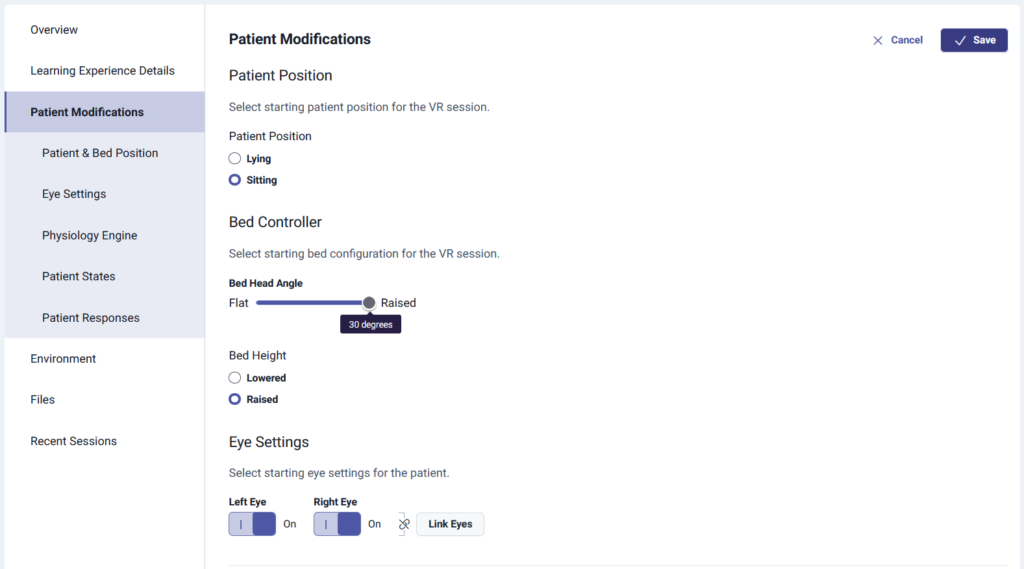Open the Overview section
1024x569 pixels.
(x=54, y=30)
